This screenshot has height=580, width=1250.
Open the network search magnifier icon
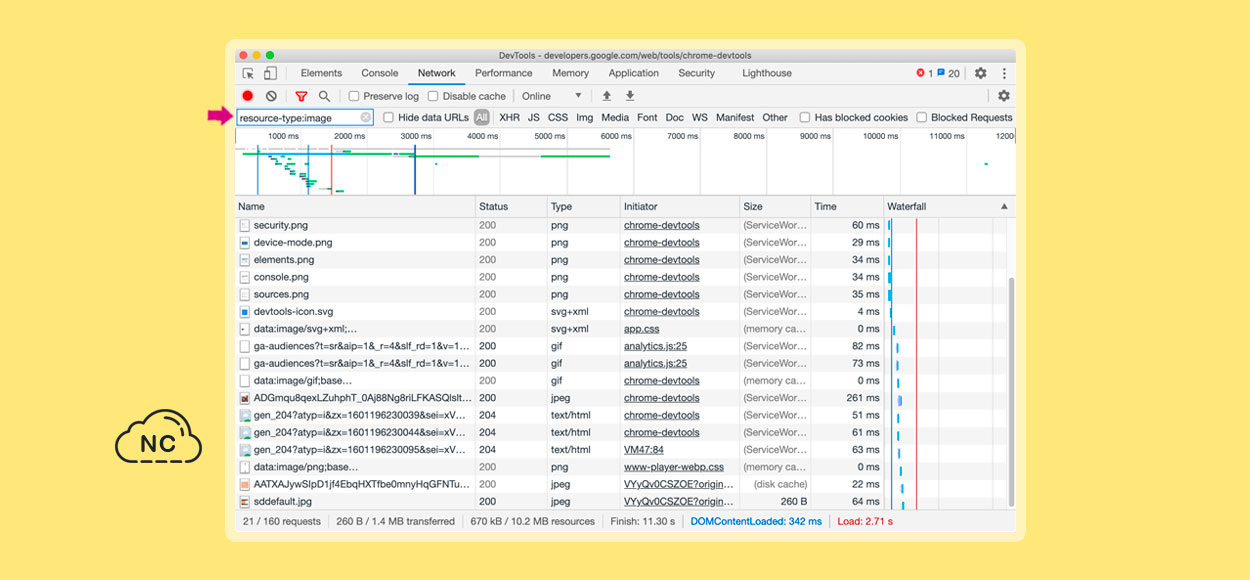(324, 96)
